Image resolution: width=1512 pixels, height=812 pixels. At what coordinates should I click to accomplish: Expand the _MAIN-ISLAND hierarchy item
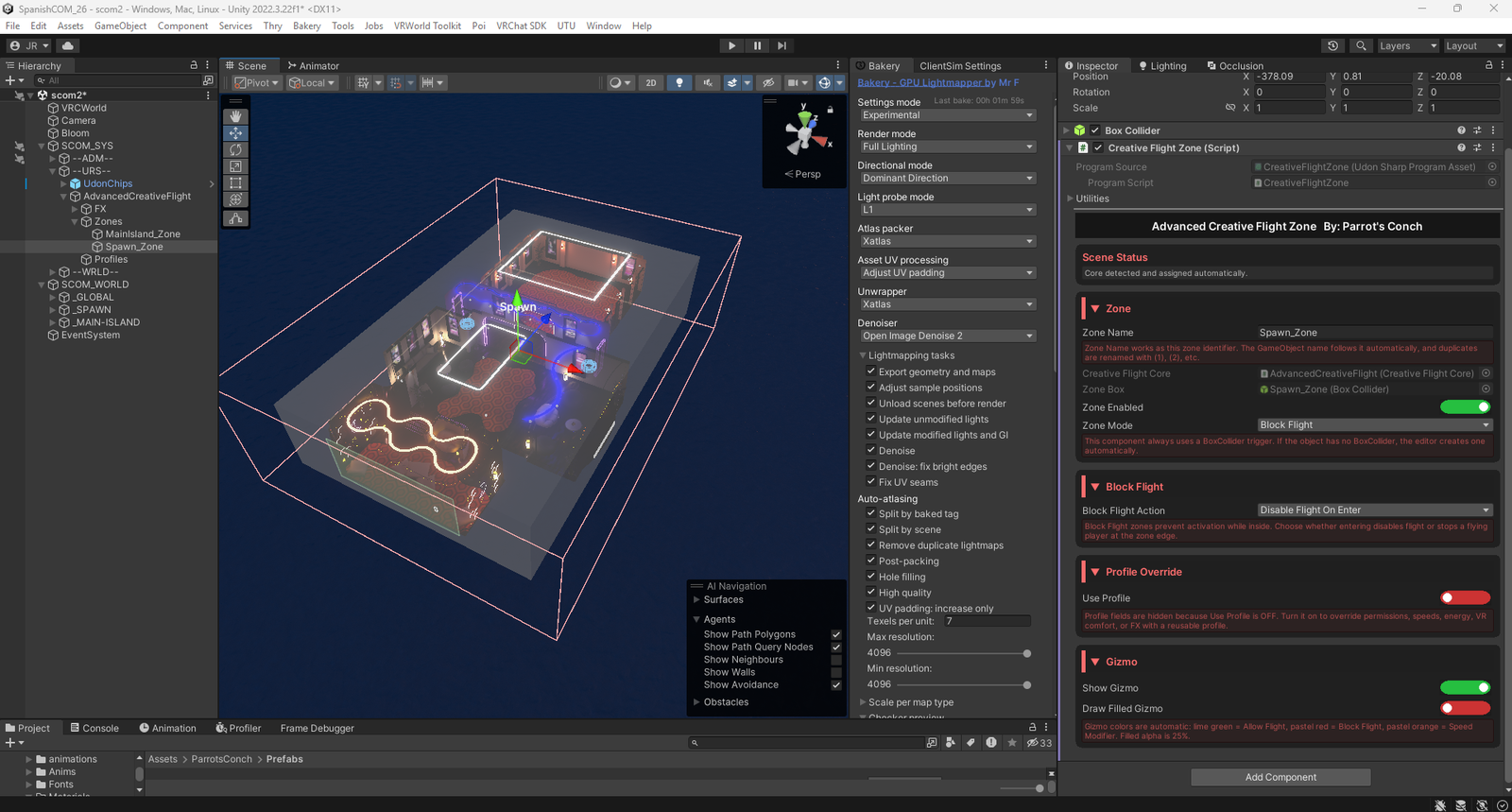point(53,322)
